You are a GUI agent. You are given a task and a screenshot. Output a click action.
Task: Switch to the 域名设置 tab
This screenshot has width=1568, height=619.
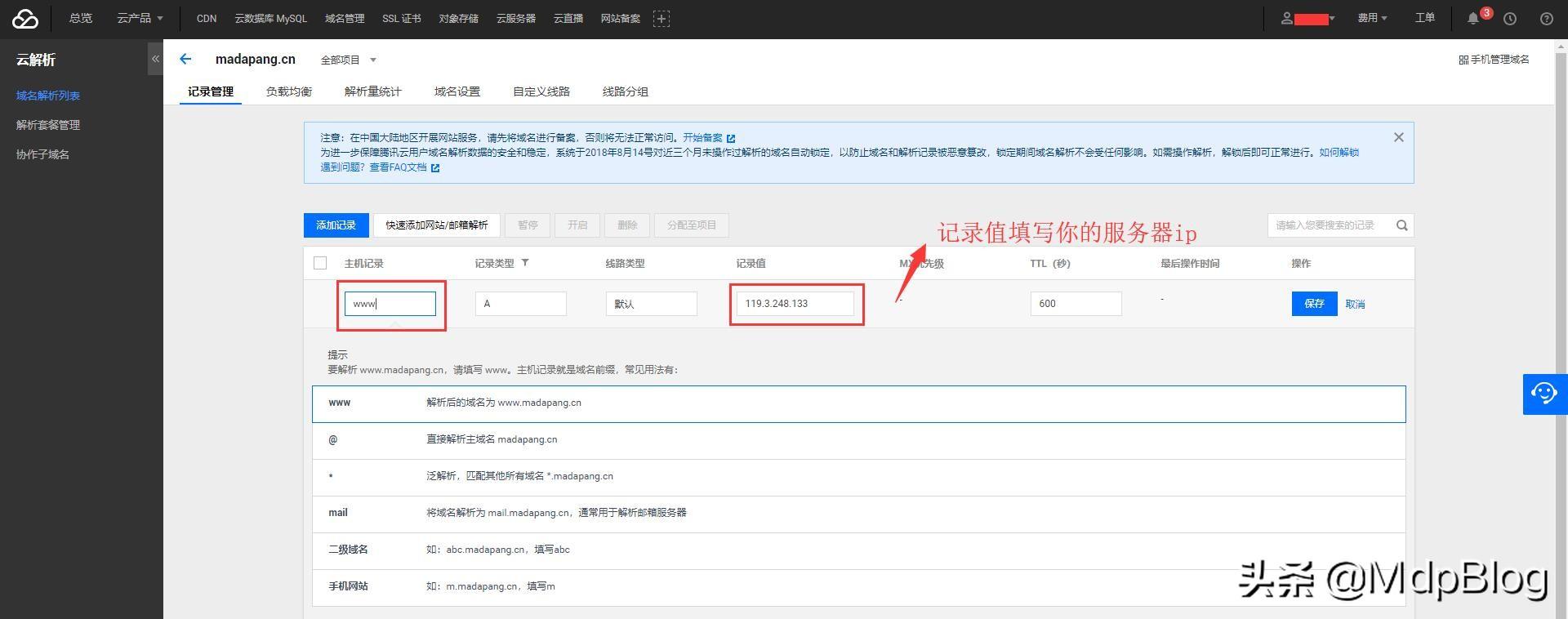click(457, 91)
